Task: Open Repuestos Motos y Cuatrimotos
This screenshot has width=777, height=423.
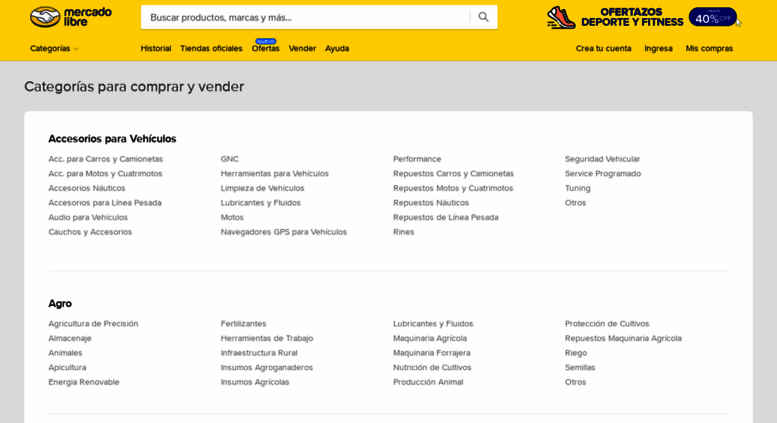Action: (453, 188)
